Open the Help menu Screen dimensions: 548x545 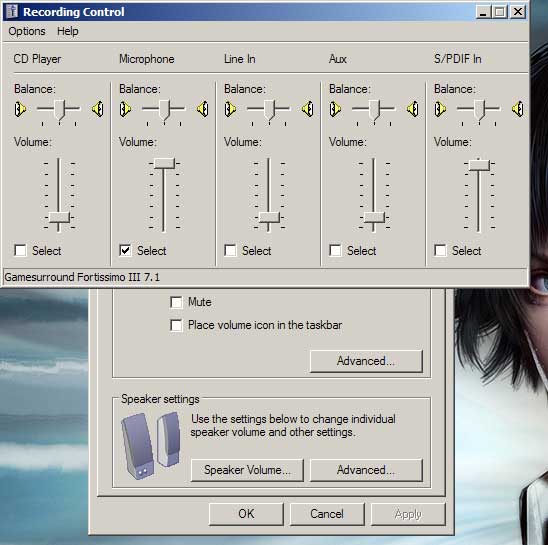pos(68,31)
